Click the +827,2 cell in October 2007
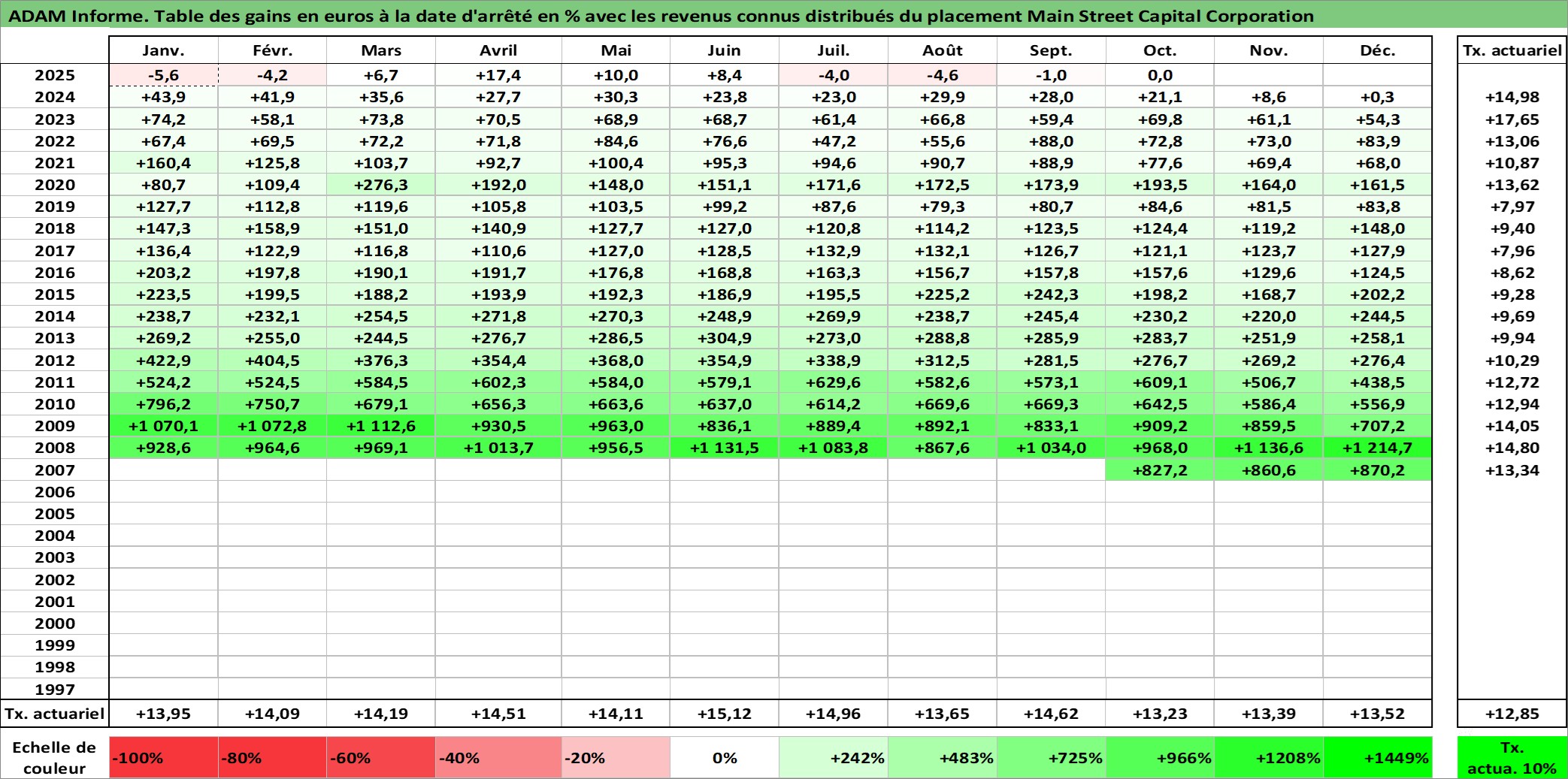 (1160, 470)
